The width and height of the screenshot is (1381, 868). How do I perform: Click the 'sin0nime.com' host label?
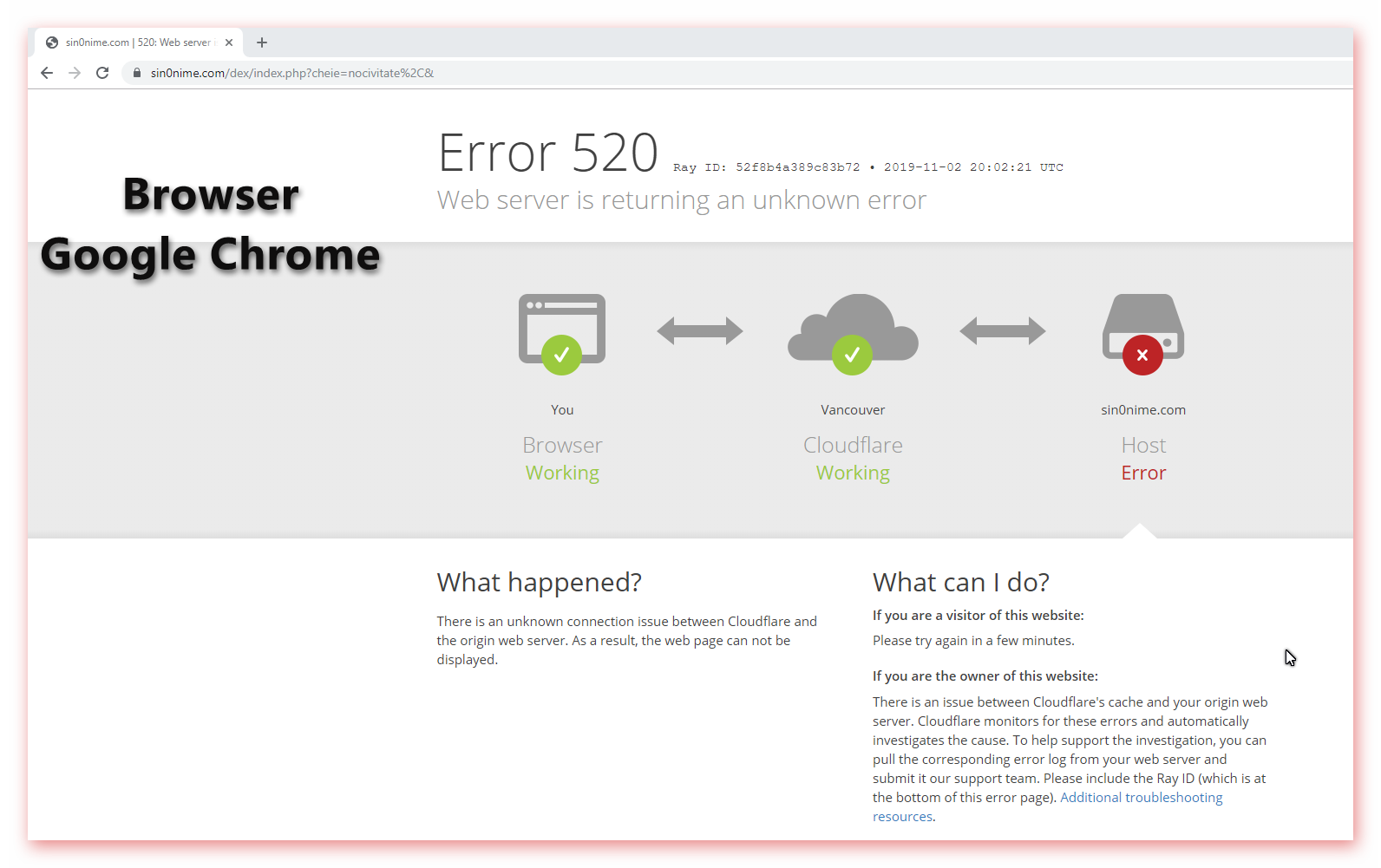[x=1143, y=410]
